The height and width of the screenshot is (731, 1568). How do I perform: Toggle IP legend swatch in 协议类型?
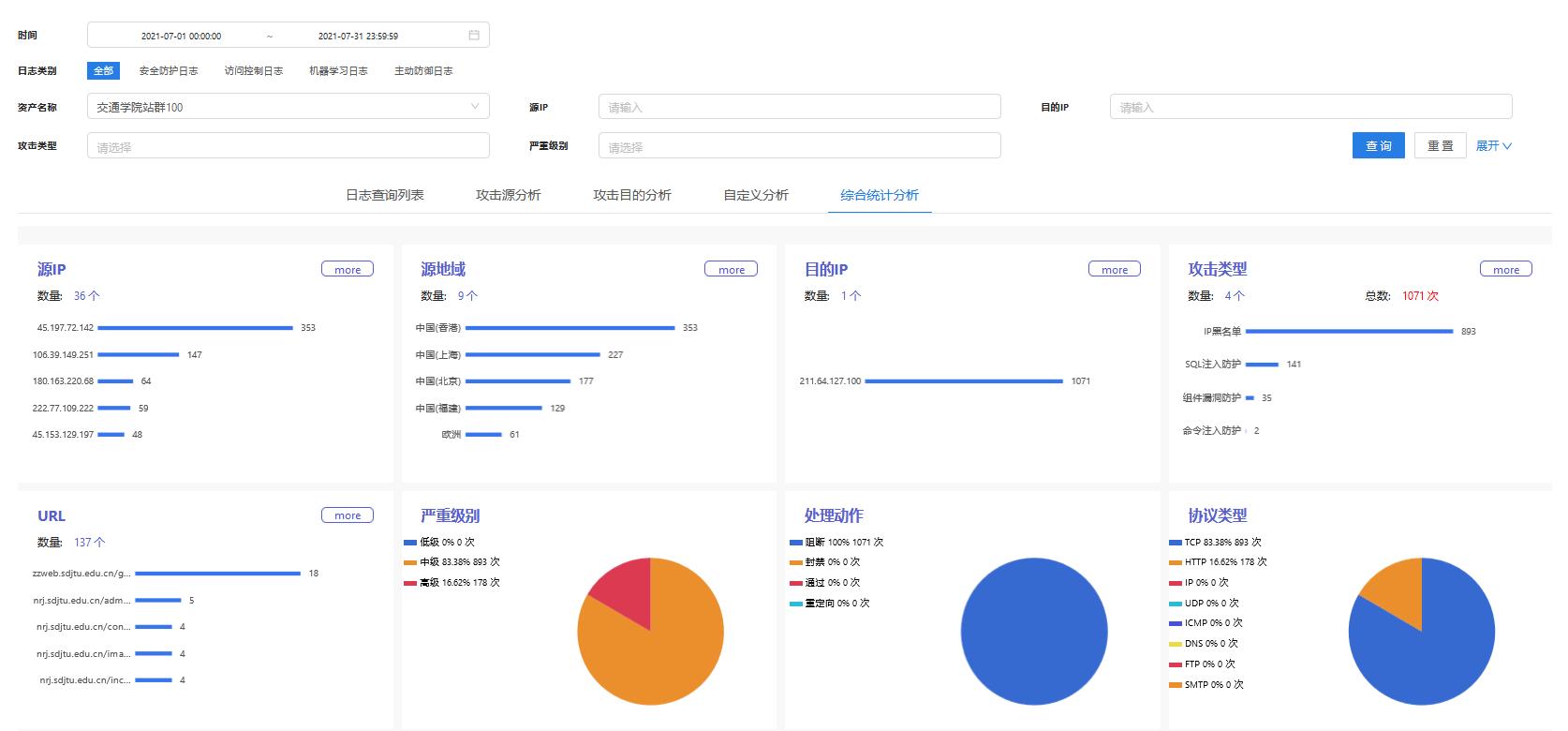pyautogui.click(x=1176, y=583)
